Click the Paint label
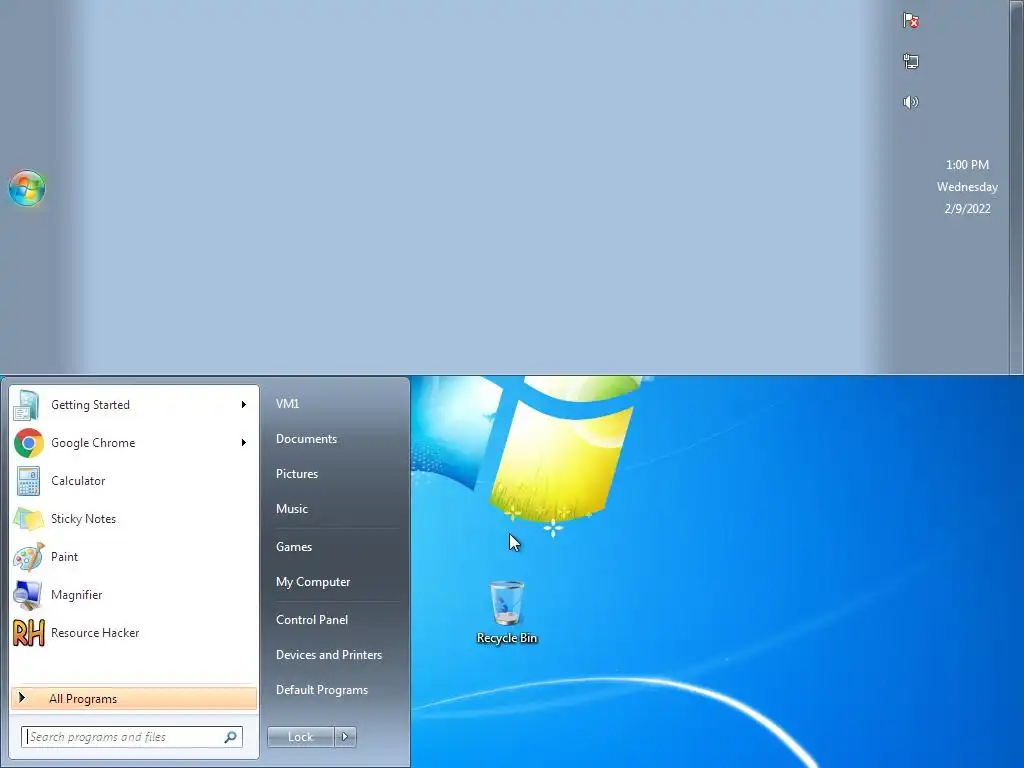1024x768 pixels. point(64,556)
